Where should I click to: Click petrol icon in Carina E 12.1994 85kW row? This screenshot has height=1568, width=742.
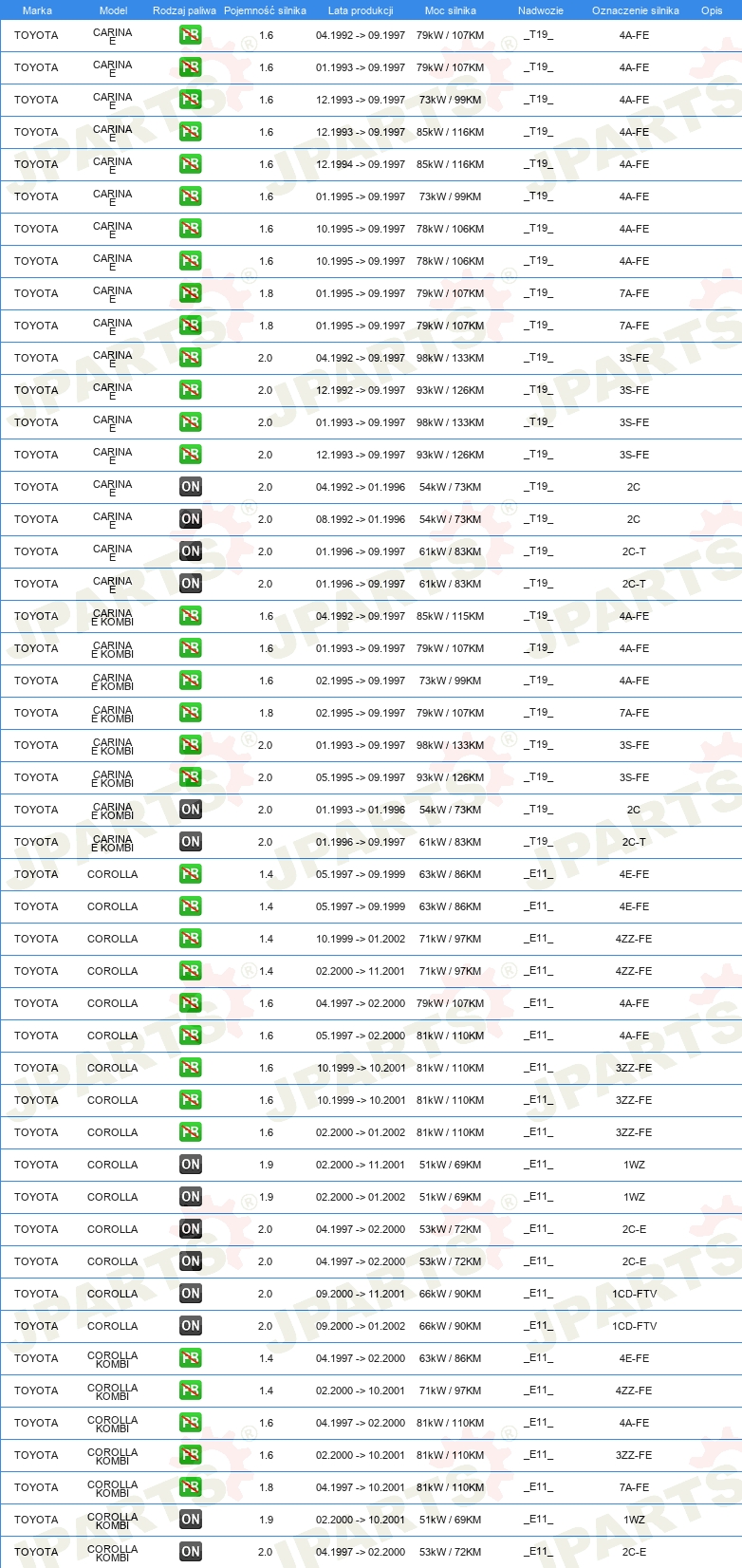coord(191,164)
